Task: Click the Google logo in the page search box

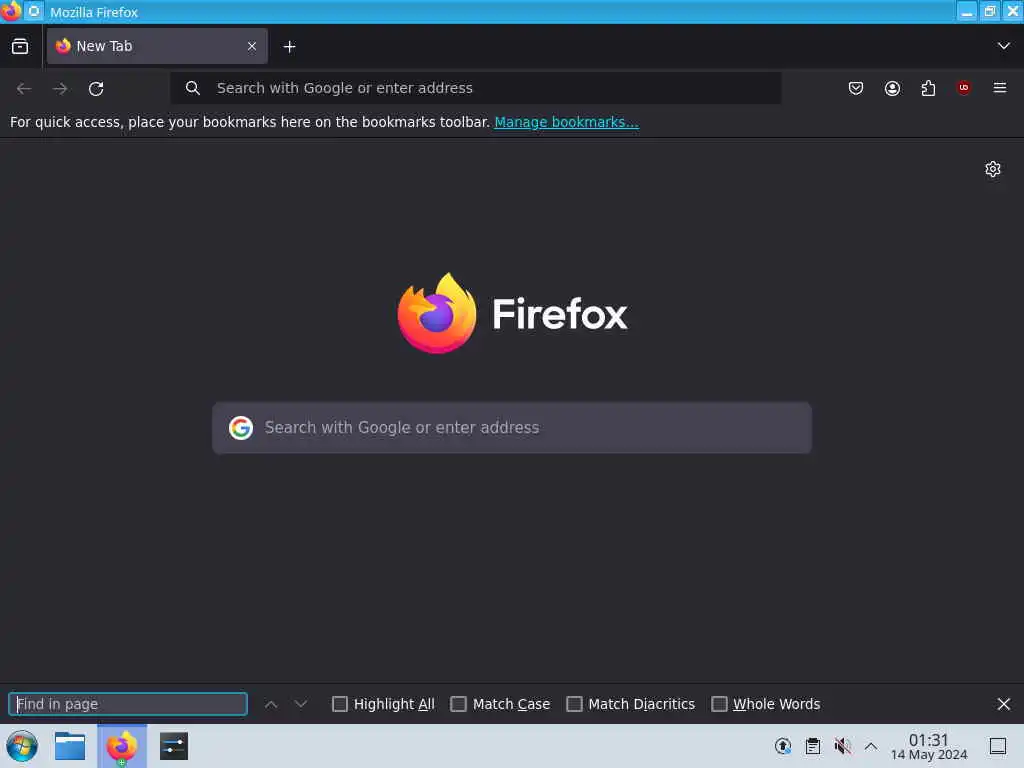Action: pyautogui.click(x=240, y=428)
